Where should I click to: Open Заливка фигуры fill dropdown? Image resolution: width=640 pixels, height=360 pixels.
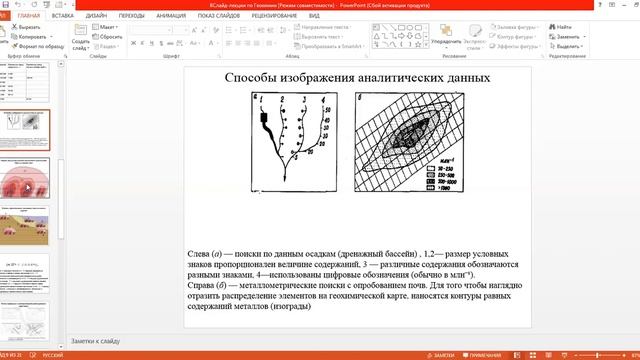tap(515, 27)
